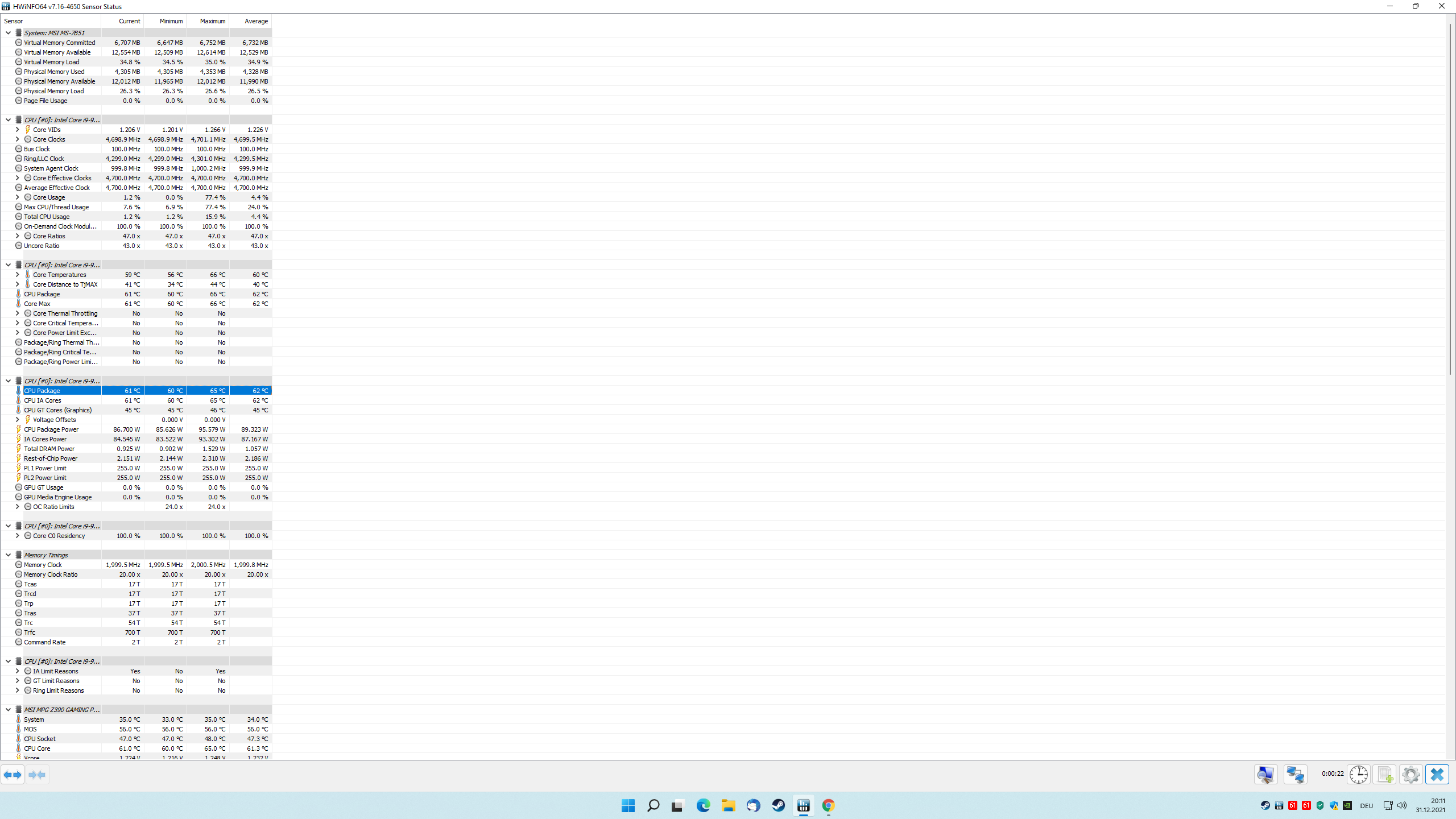The image size is (1456, 819).
Task: Open File Explorer from the taskbar
Action: coord(728,805)
